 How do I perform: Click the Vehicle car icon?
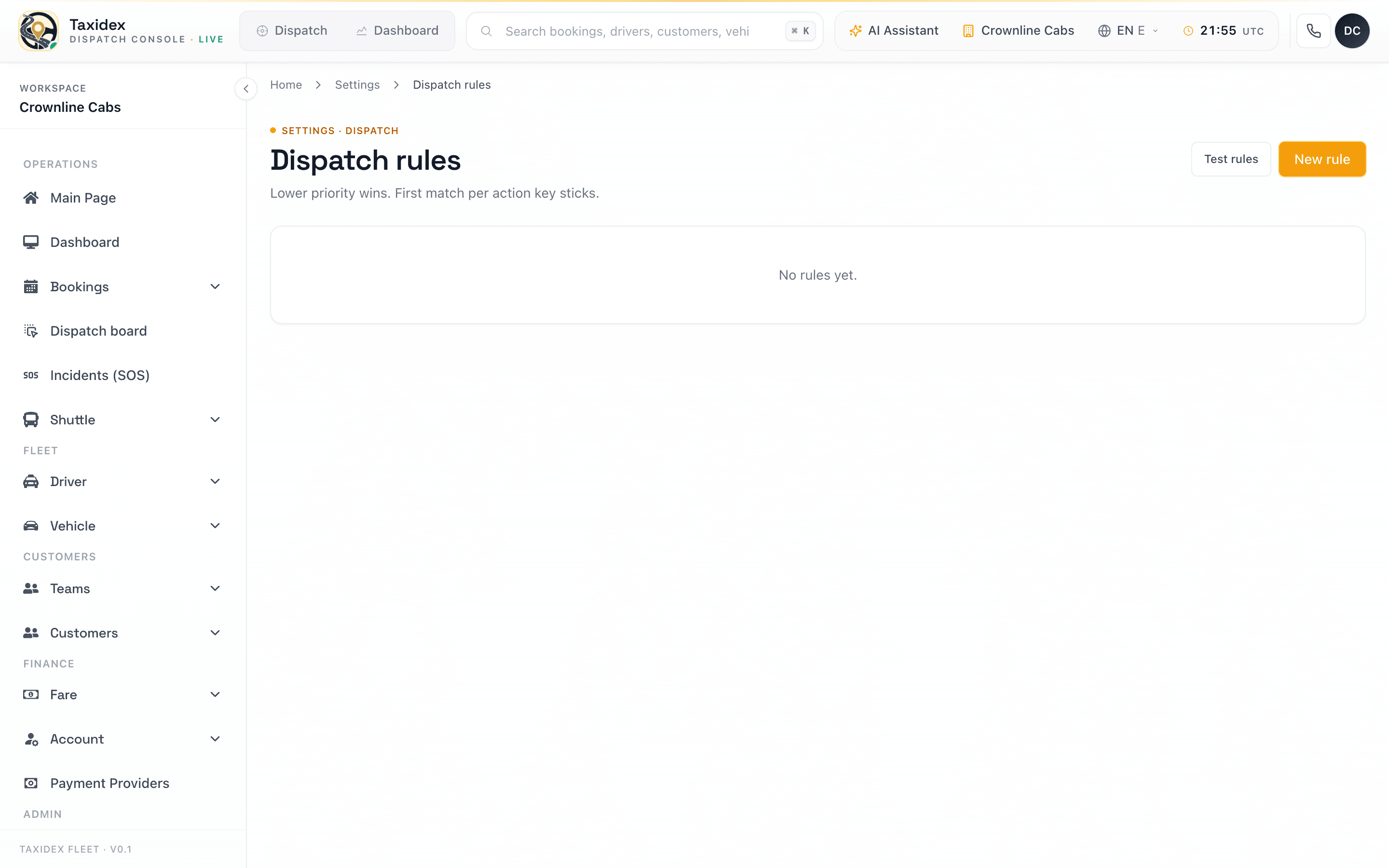(31, 526)
